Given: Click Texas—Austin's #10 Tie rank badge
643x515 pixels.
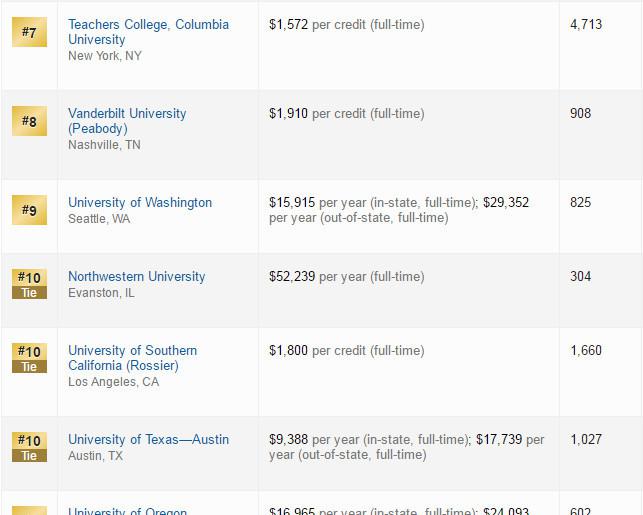Looking at the screenshot, I should (x=29, y=447).
